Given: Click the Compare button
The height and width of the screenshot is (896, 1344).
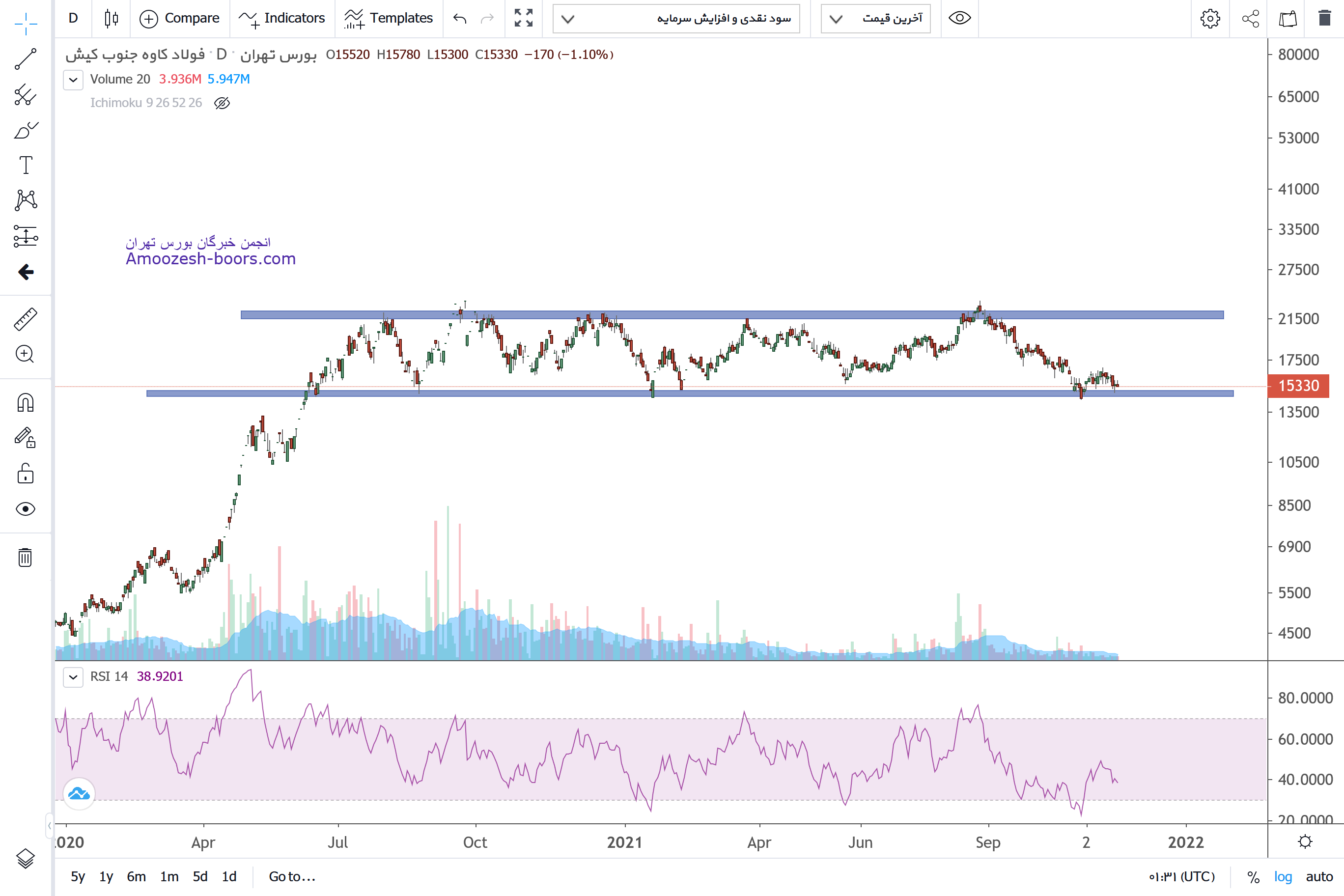Looking at the screenshot, I should 179,18.
